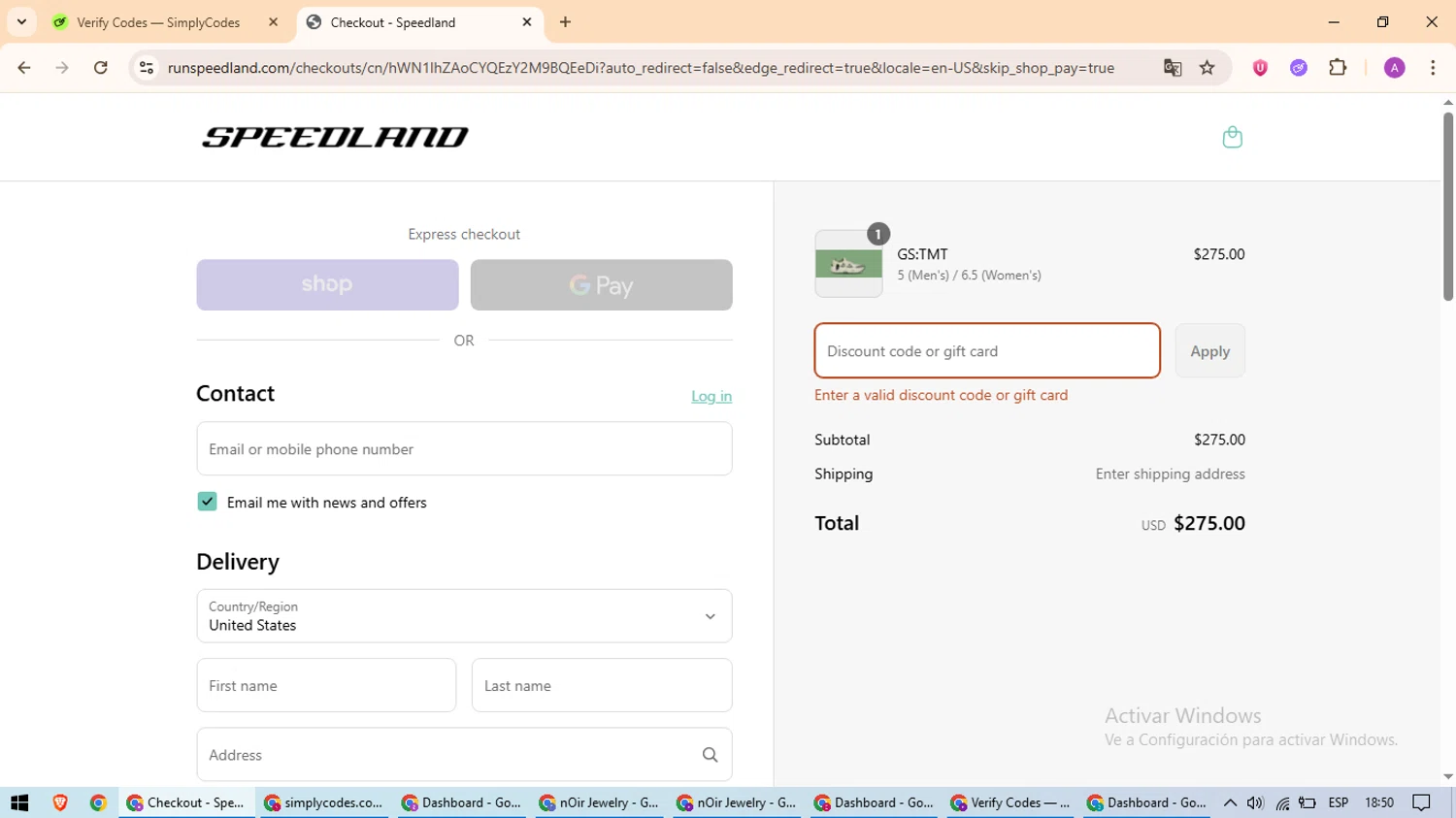Open the Chrome profile avatar

tap(1394, 68)
